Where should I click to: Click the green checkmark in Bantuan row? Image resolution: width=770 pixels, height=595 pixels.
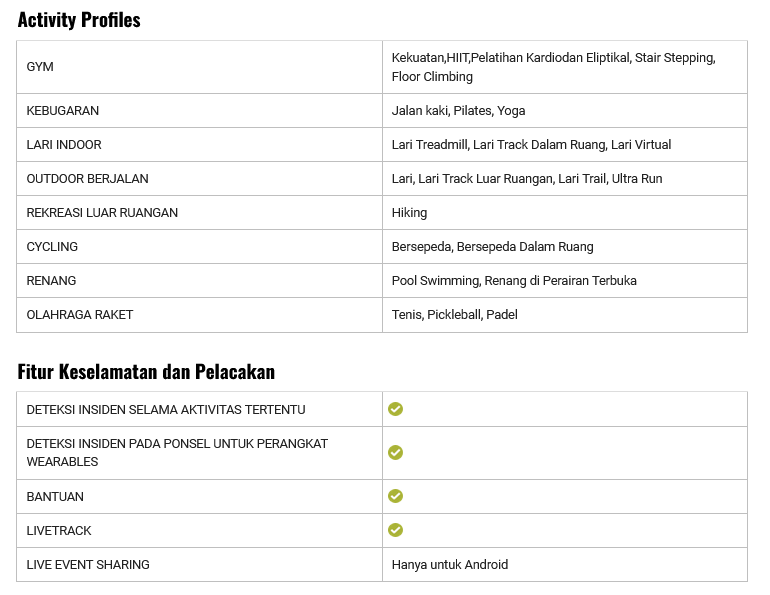[x=396, y=496]
